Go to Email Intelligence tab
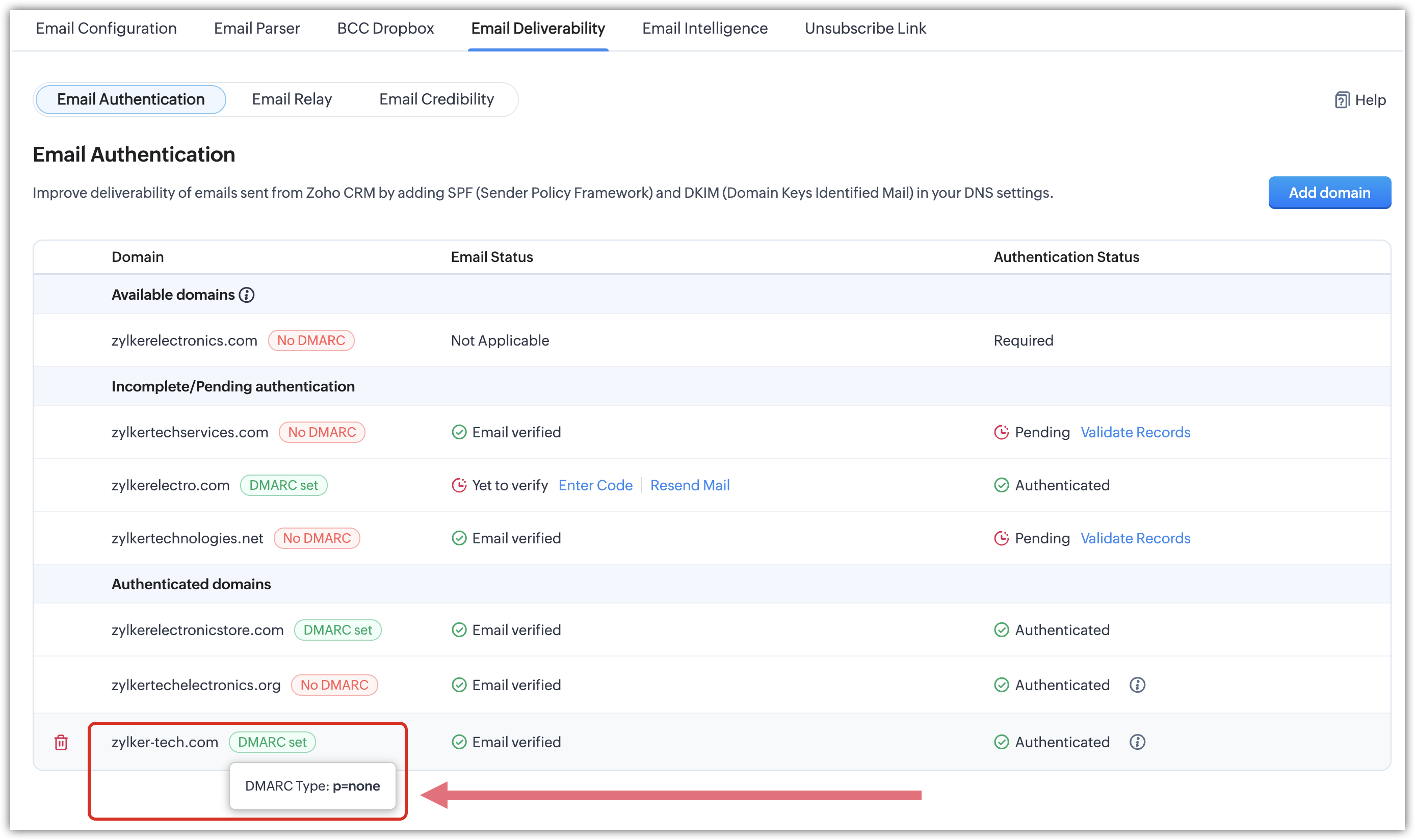Screen dimensions: 1415x840 704,29
